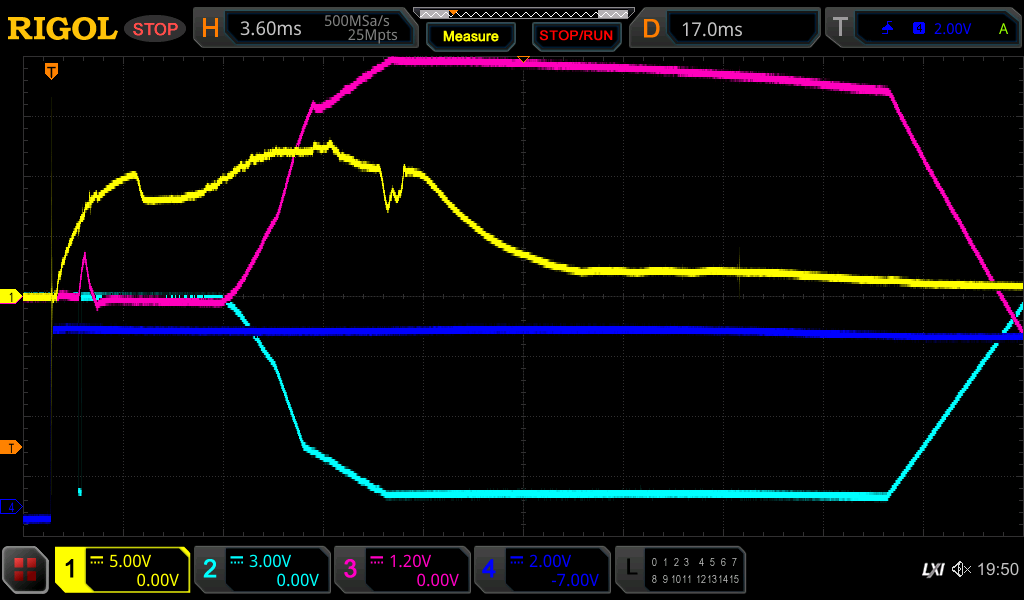Toggle channel 3 magenta 1.20V label

(x=402, y=570)
